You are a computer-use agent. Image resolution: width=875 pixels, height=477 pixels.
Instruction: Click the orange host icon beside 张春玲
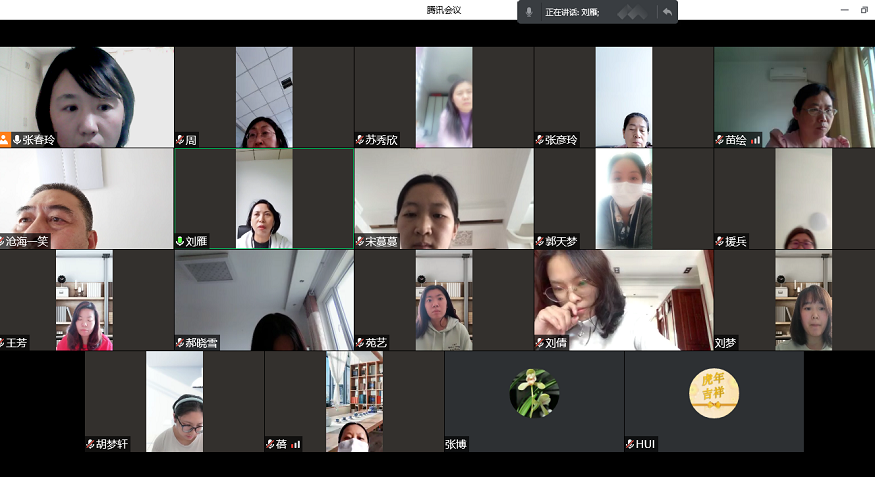click(5, 140)
